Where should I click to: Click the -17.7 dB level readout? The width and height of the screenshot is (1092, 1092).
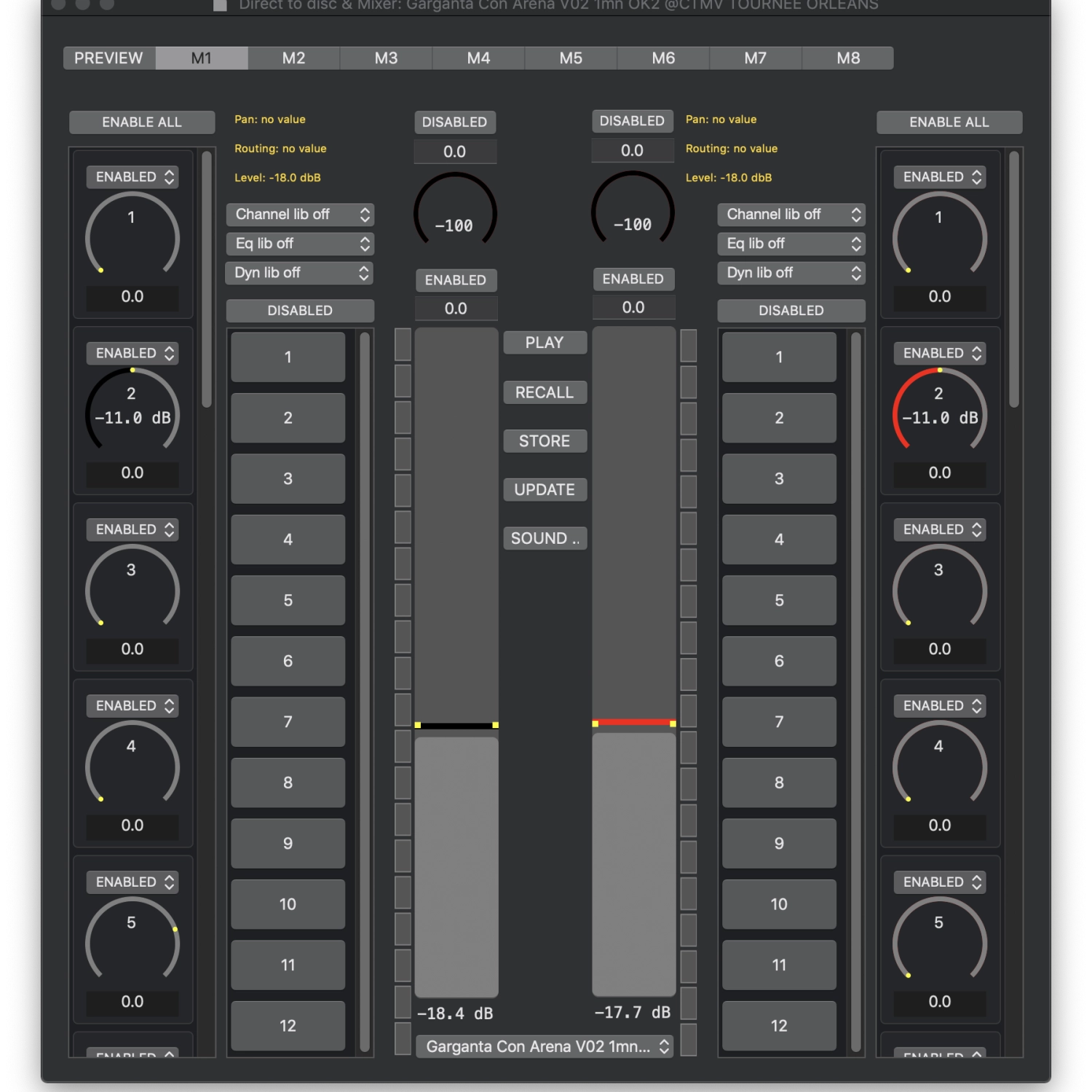pos(633,1012)
